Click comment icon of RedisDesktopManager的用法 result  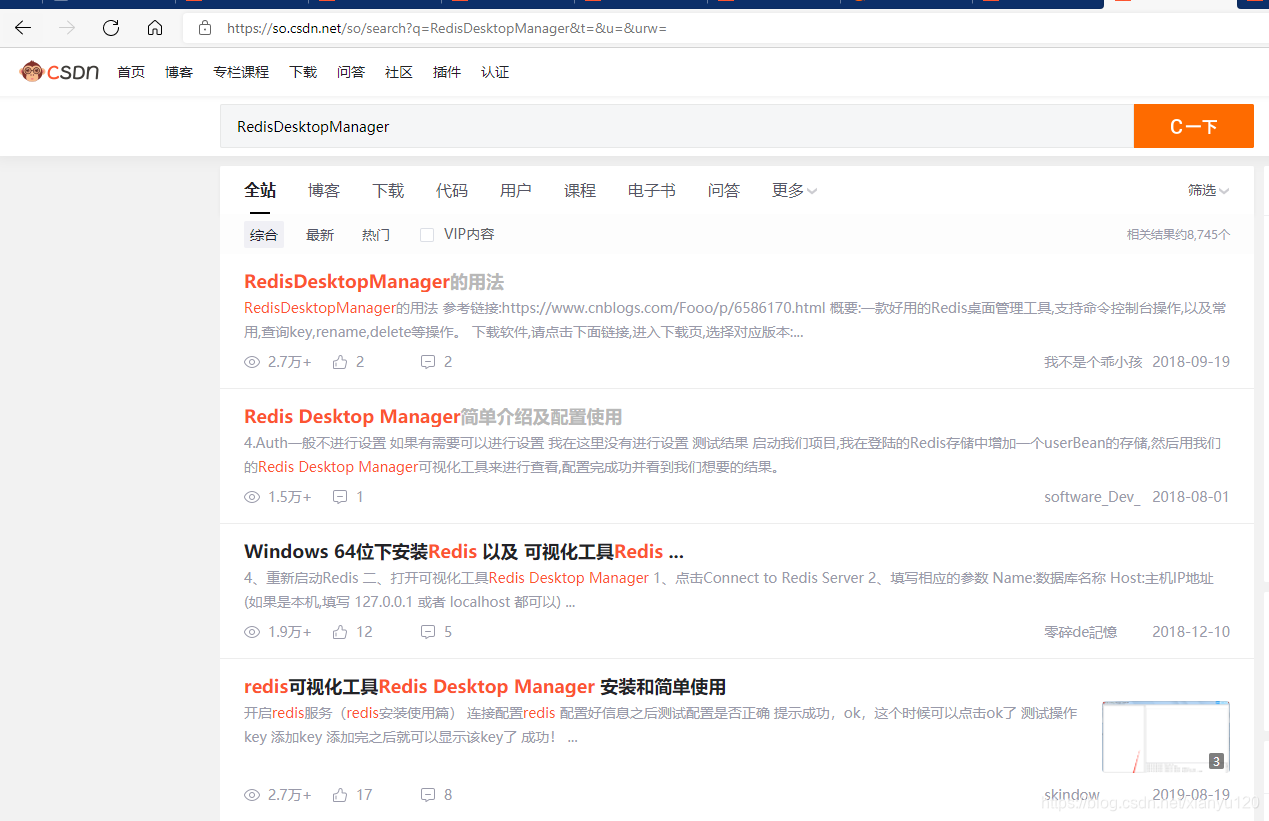coord(428,362)
